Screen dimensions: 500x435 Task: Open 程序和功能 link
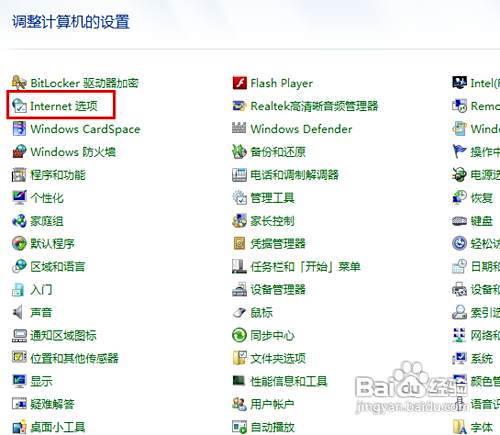click(58, 175)
